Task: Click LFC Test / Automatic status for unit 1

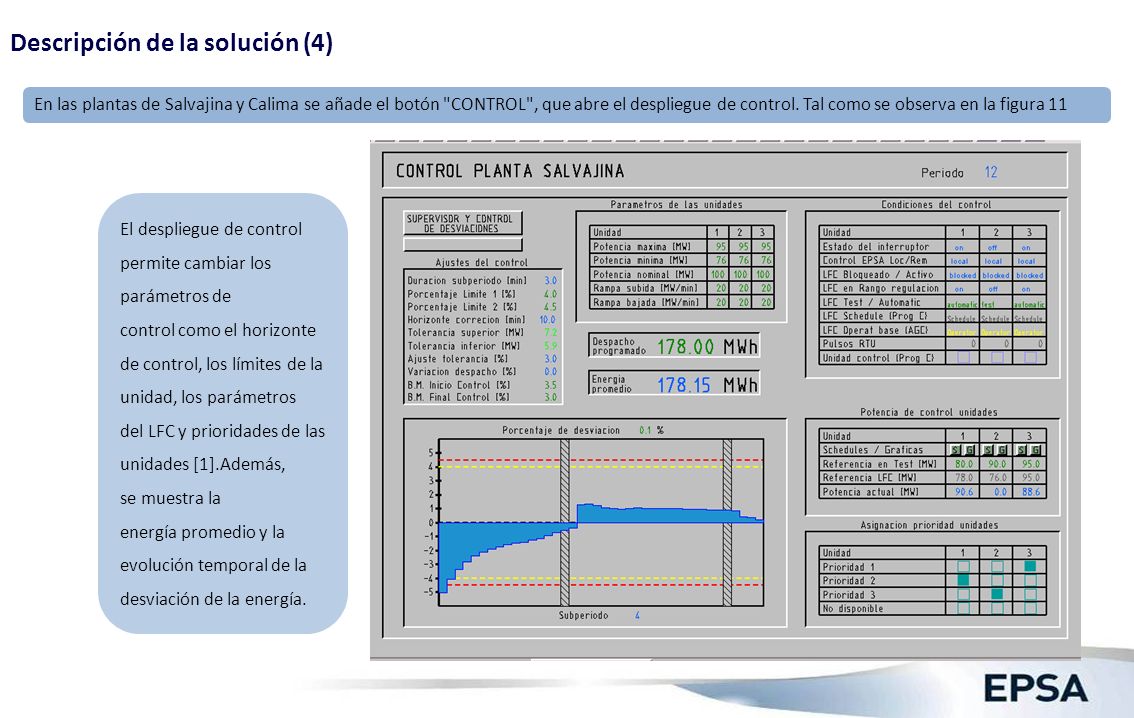Action: tap(963, 304)
